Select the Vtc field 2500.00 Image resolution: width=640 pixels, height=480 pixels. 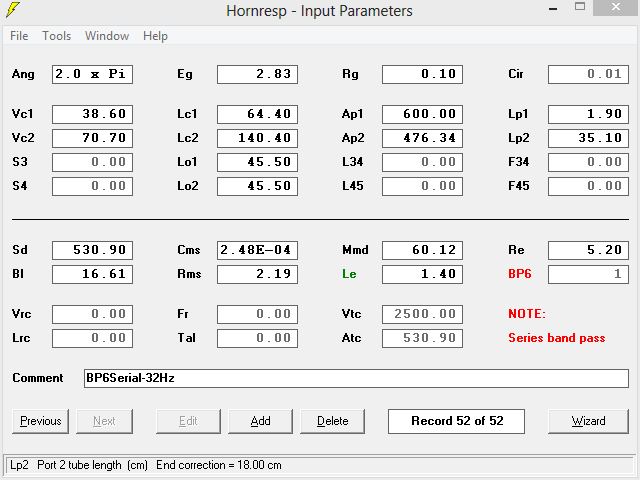click(x=422, y=314)
